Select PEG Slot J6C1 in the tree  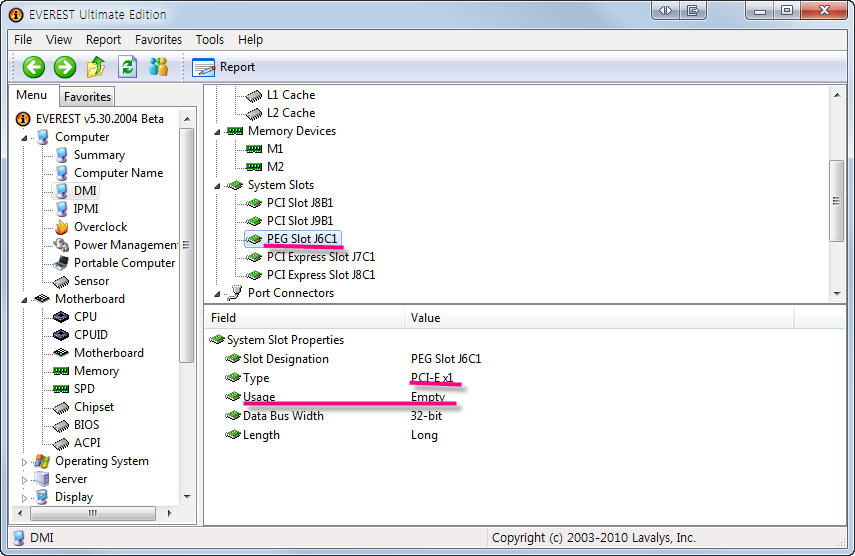click(x=302, y=239)
